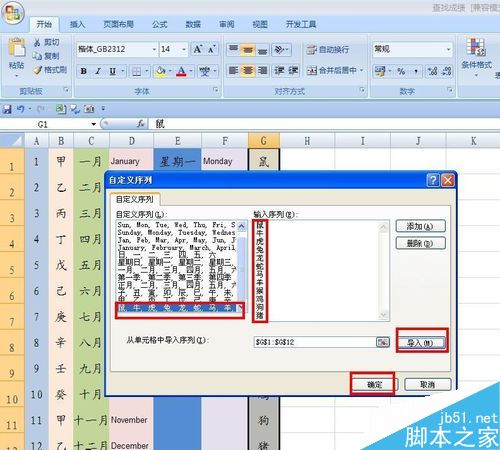Click the 添加(A) button
Image resolution: width=500 pixels, height=450 pixels.
point(420,226)
